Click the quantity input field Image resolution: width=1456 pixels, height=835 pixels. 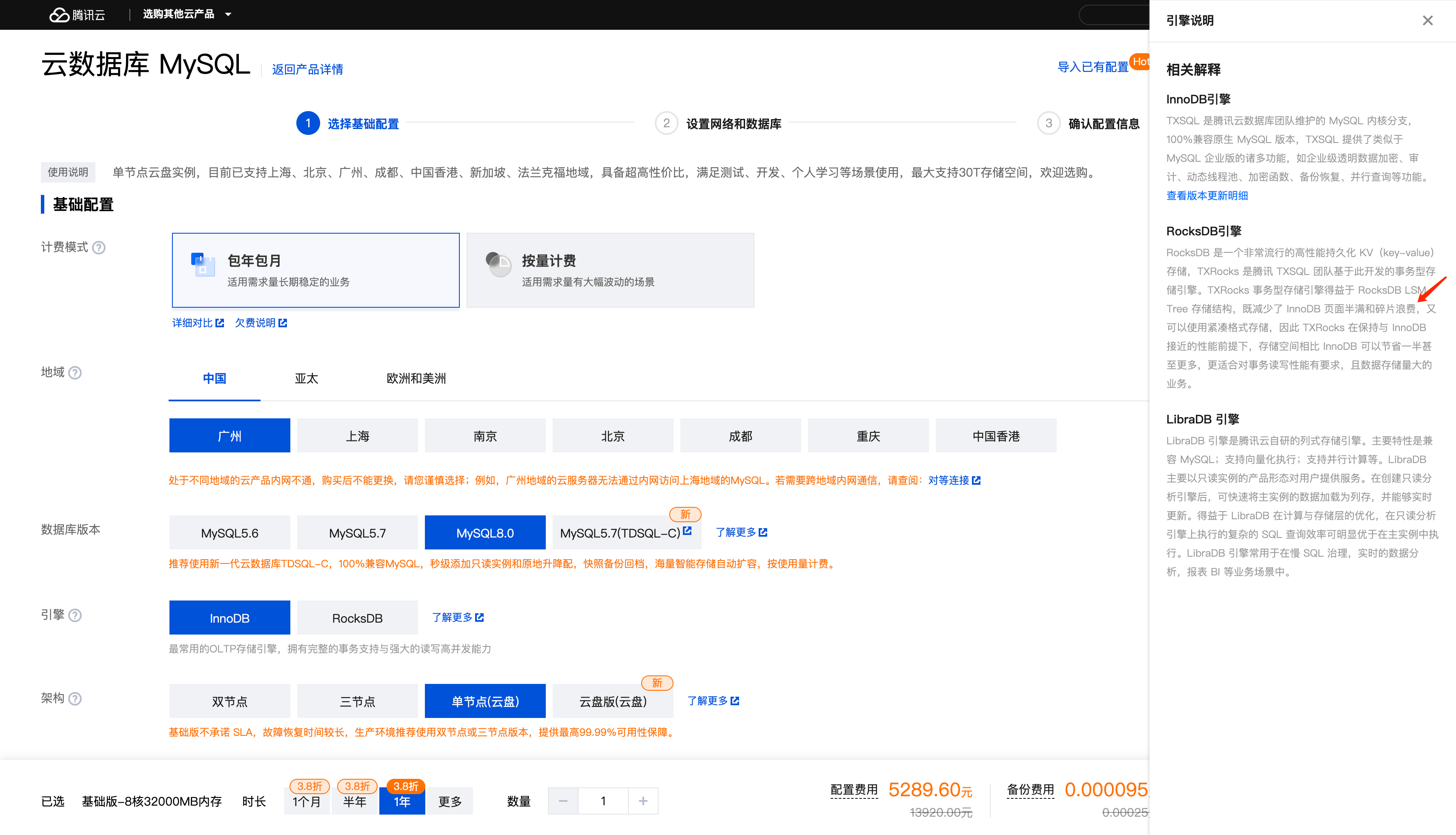pyautogui.click(x=603, y=801)
